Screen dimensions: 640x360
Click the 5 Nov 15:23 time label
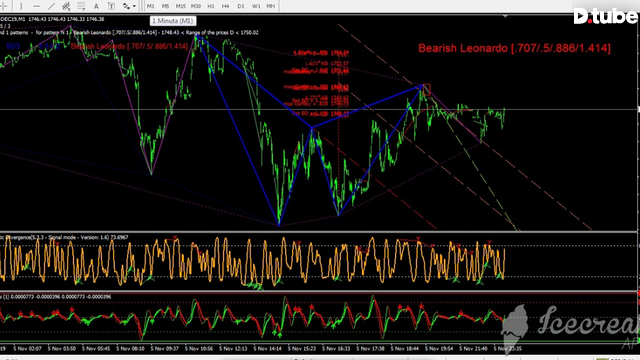(302, 349)
